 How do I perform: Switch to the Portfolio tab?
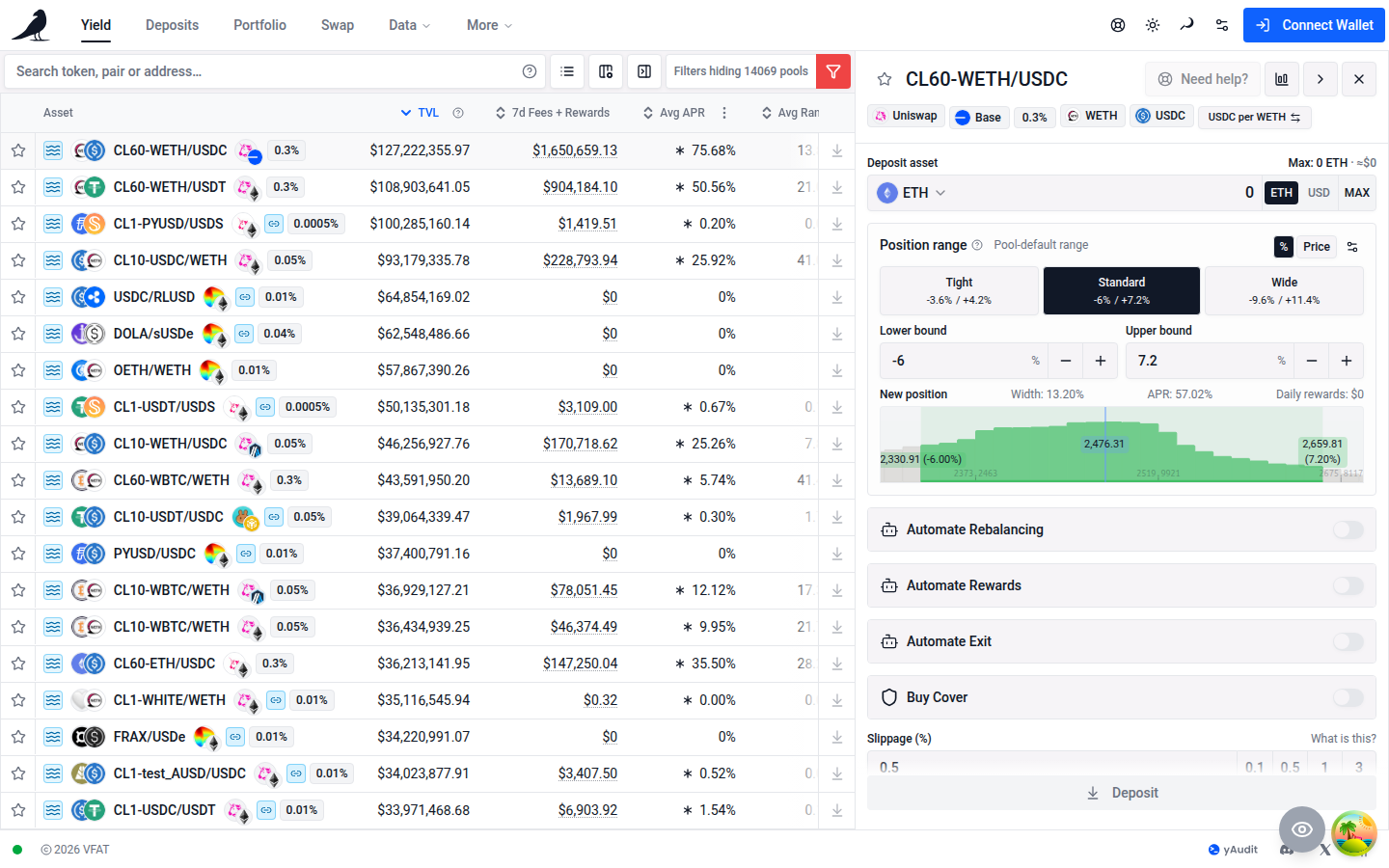point(259,25)
